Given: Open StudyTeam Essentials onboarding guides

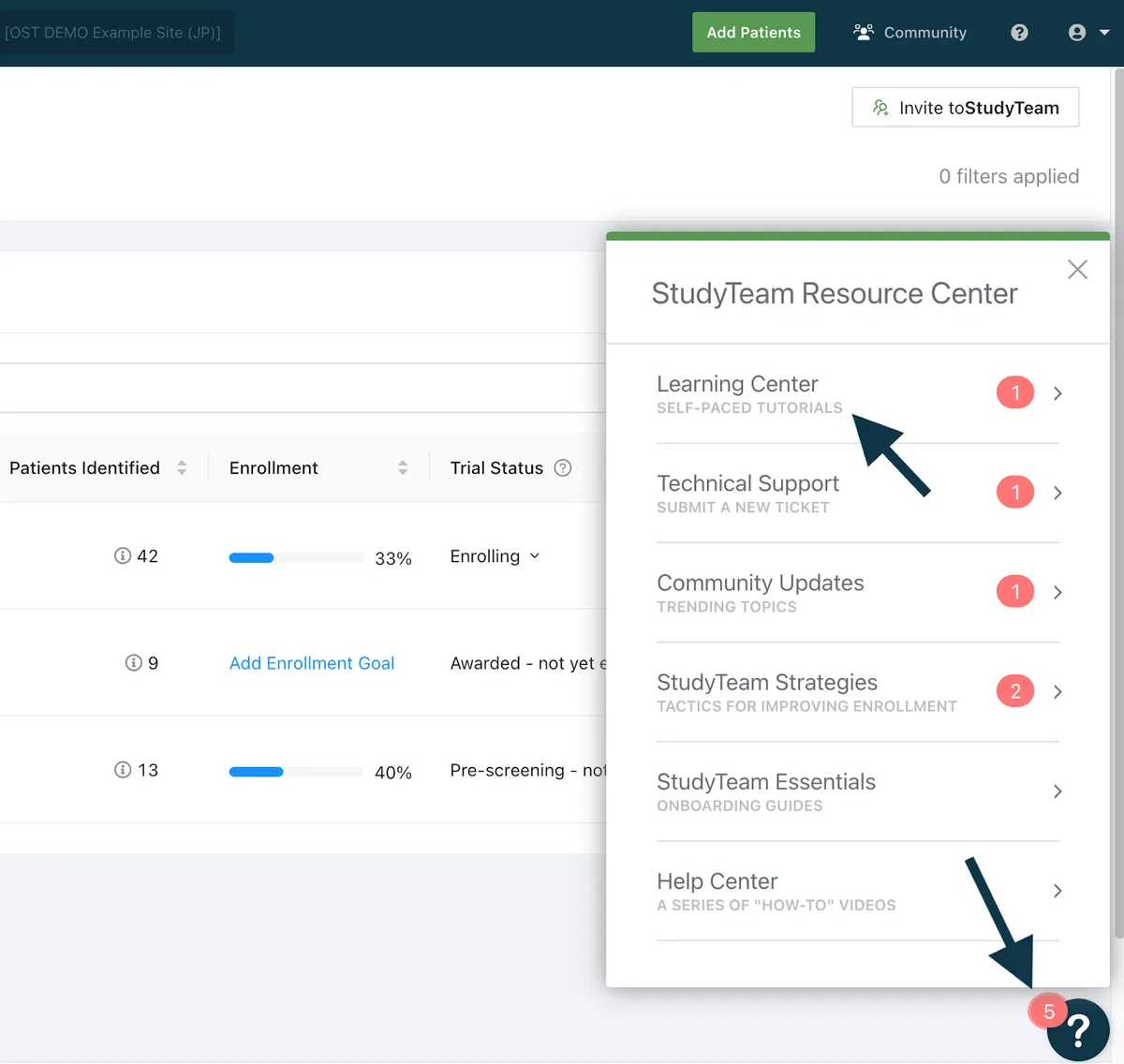Looking at the screenshot, I should [x=858, y=791].
